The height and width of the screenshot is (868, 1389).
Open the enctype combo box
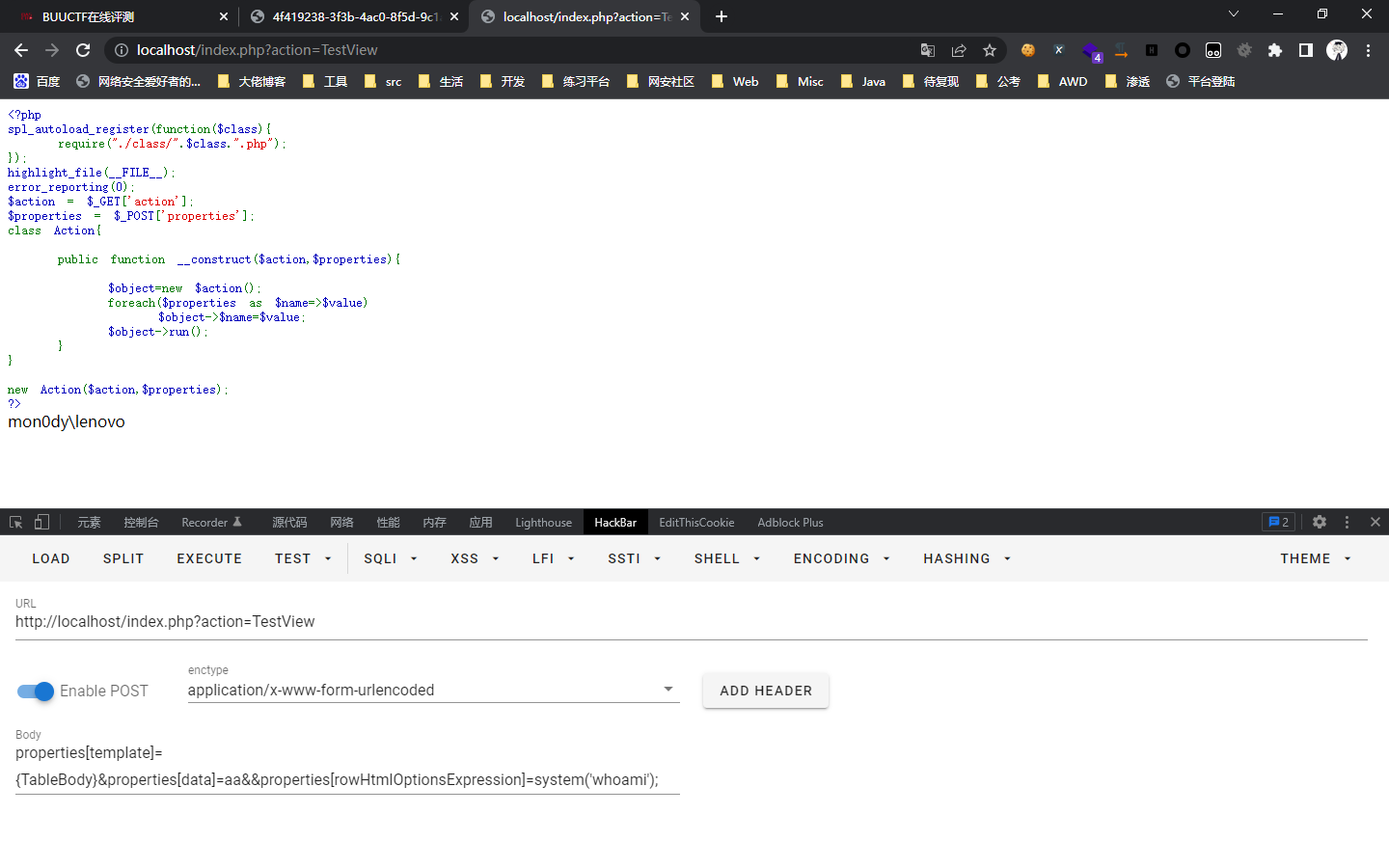point(433,690)
